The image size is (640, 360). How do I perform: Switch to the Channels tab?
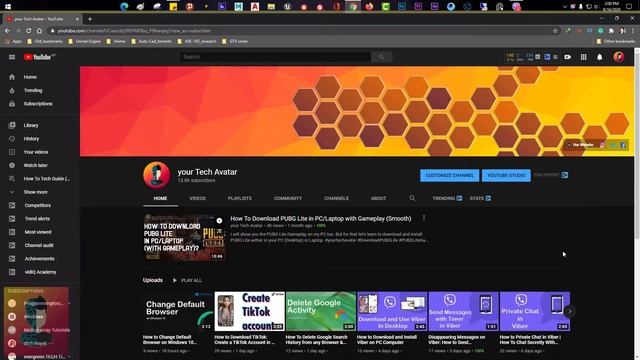pos(336,198)
